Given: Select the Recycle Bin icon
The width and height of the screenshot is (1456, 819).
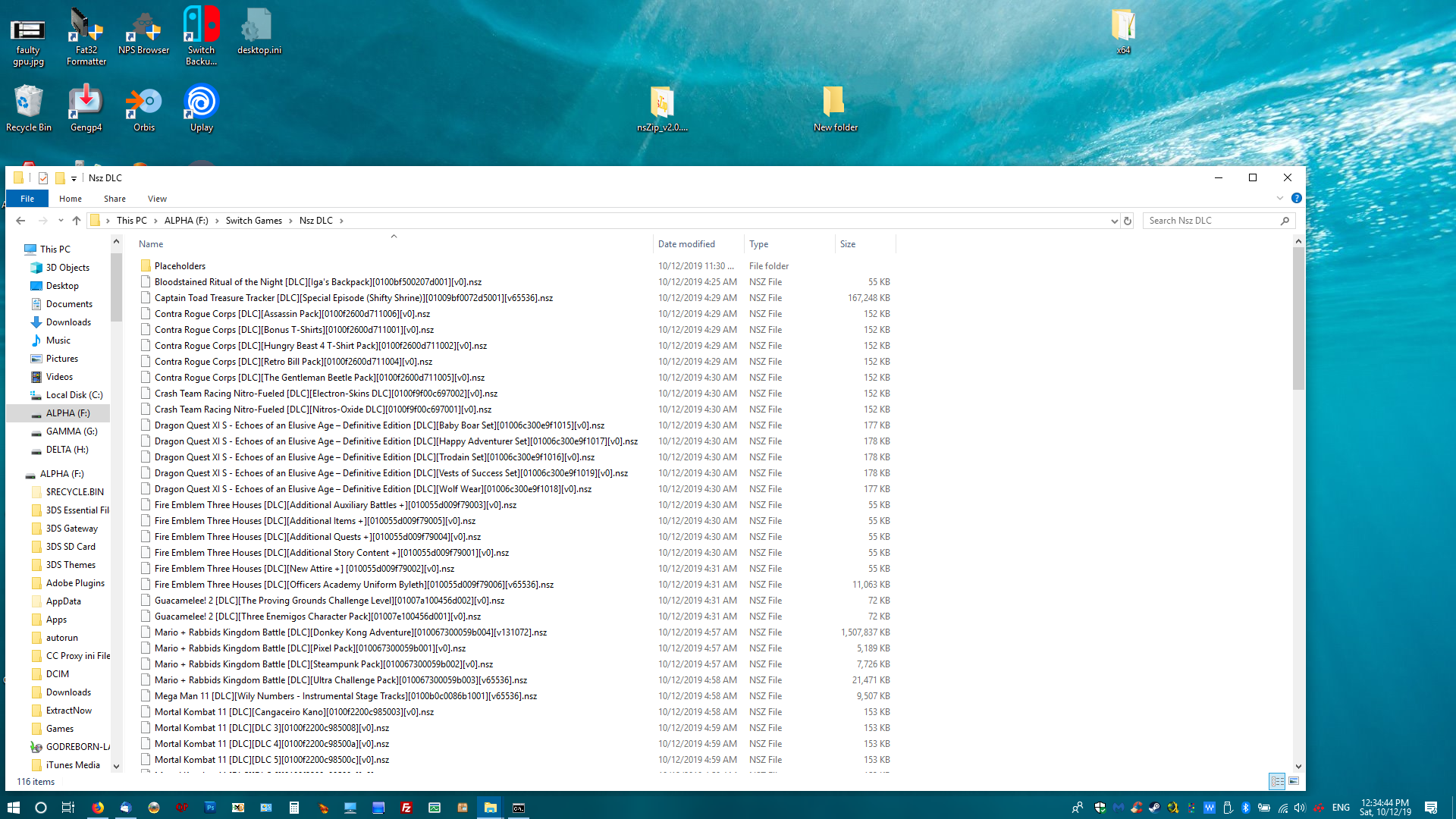Looking at the screenshot, I should coord(29,108).
